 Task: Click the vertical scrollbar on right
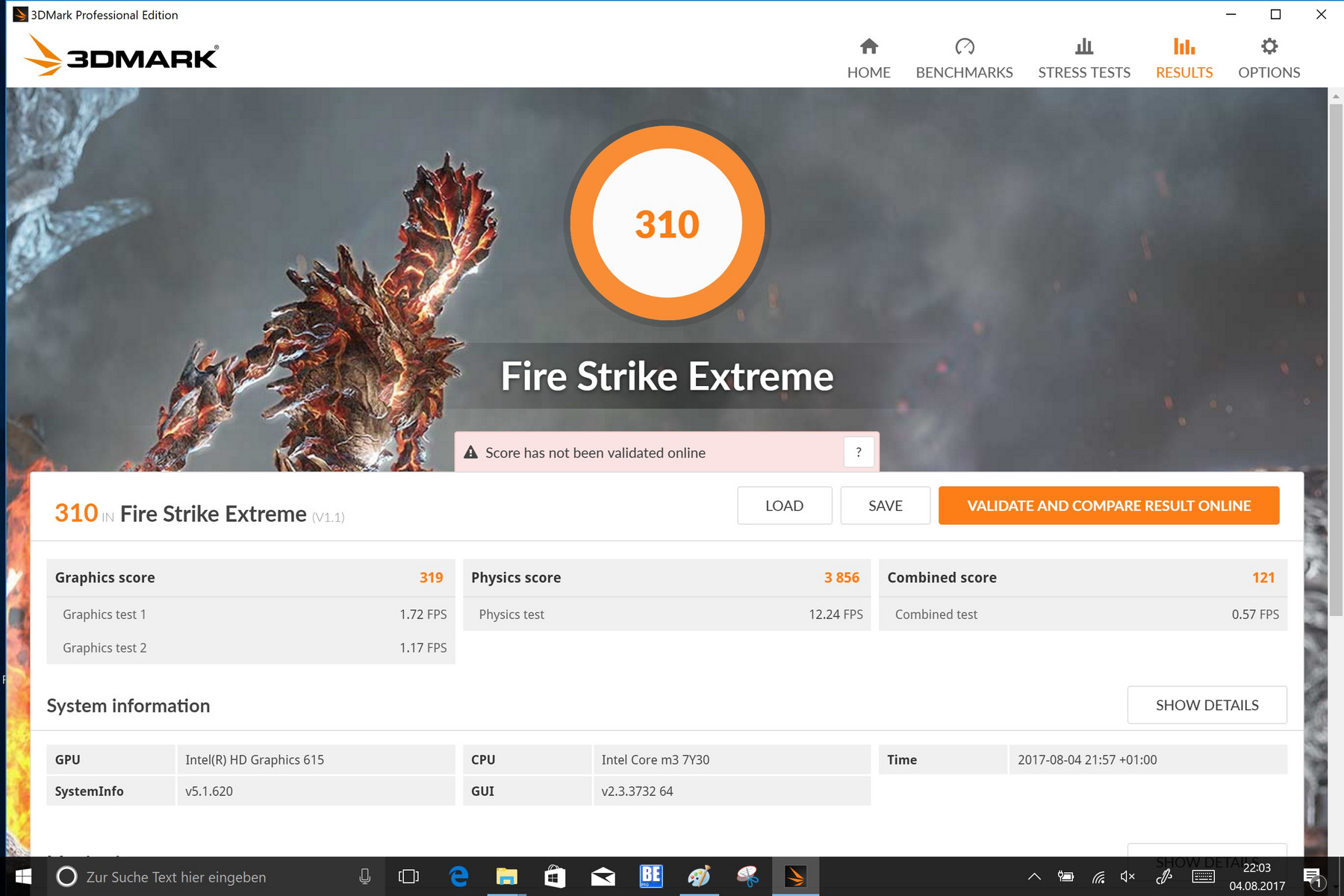click(1336, 358)
